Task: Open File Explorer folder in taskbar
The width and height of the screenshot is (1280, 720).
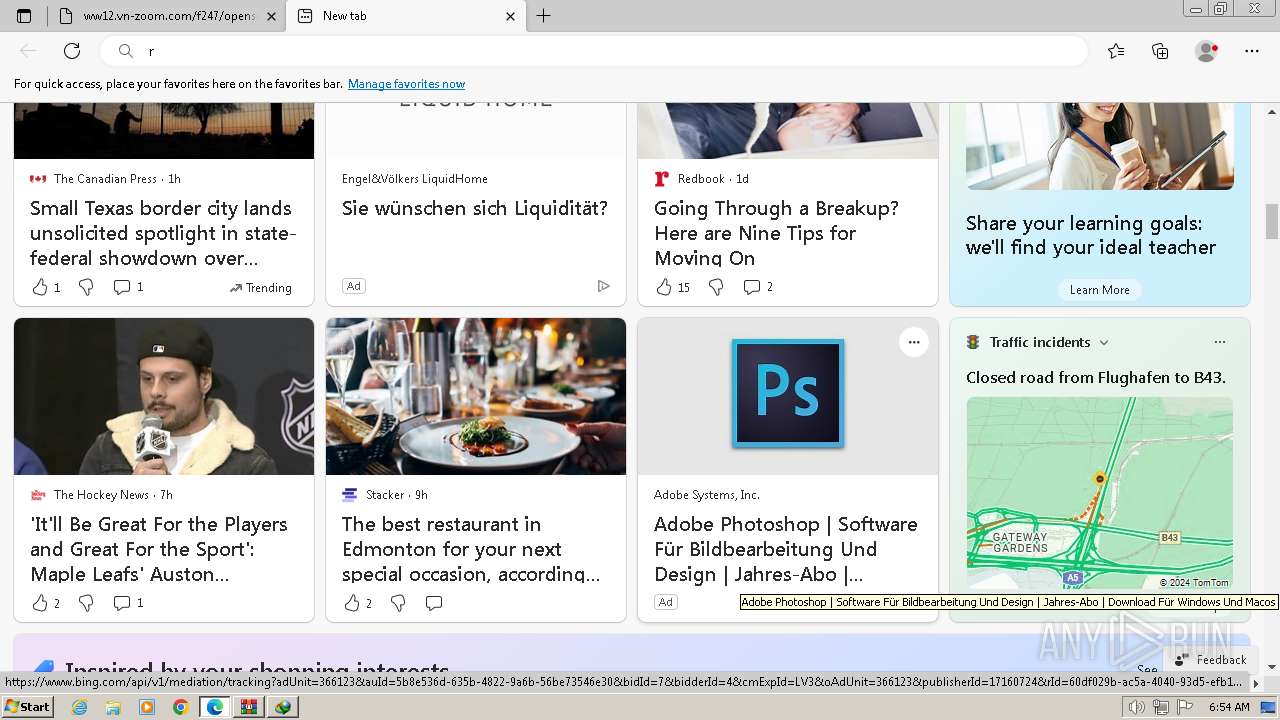Action: tap(113, 707)
